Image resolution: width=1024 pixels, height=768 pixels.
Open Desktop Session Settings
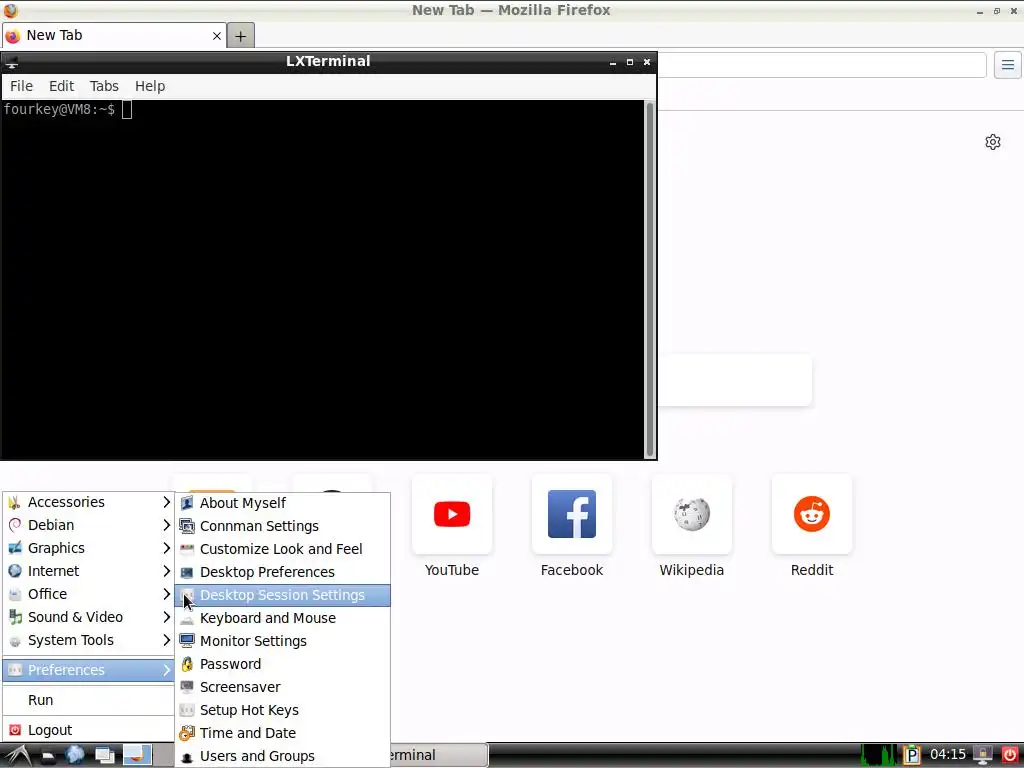[283, 595]
